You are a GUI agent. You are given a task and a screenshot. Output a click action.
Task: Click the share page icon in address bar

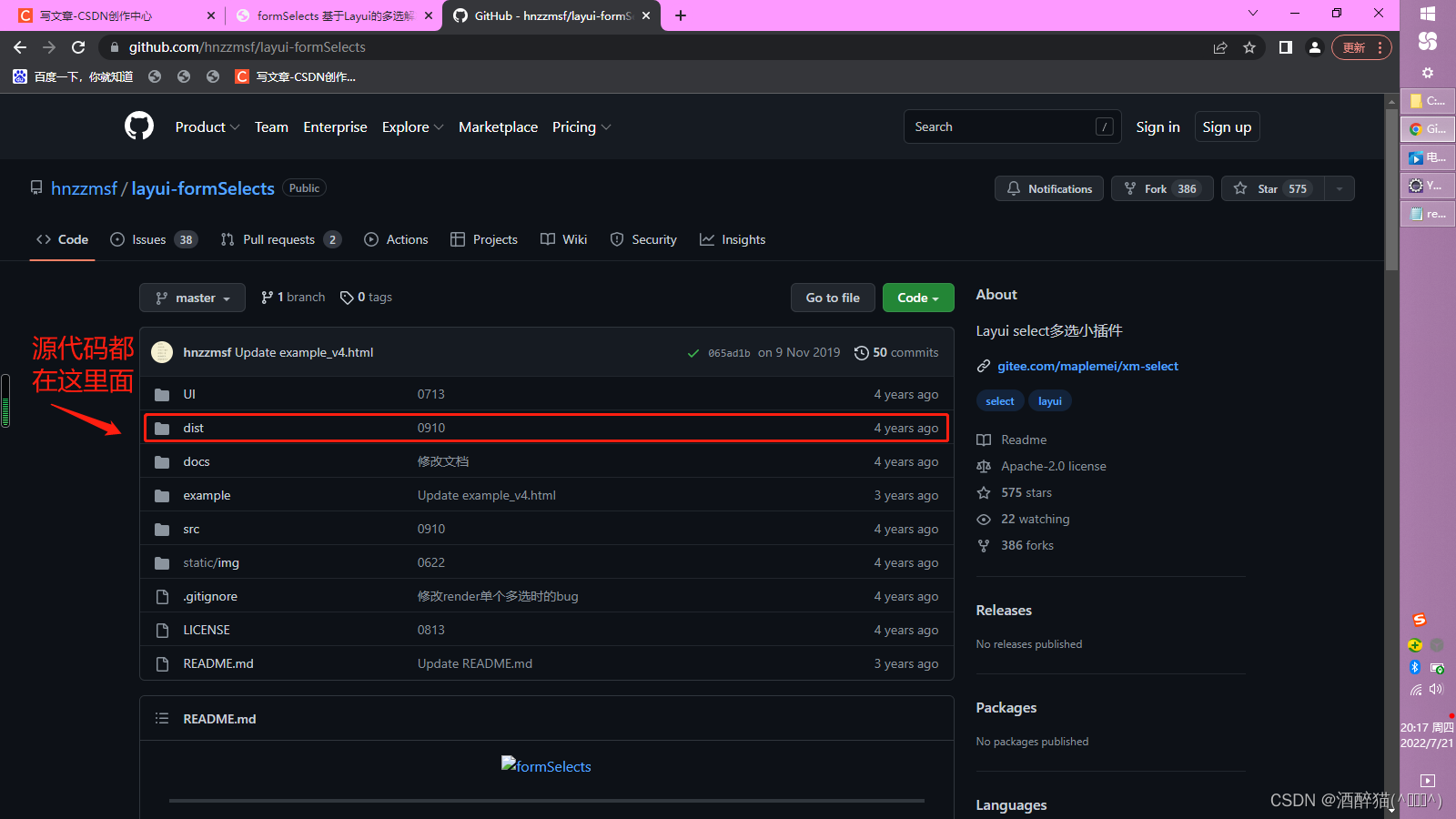click(1220, 47)
